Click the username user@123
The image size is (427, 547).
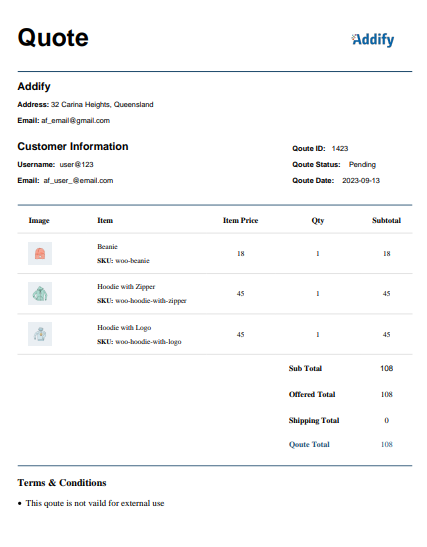coord(76,164)
